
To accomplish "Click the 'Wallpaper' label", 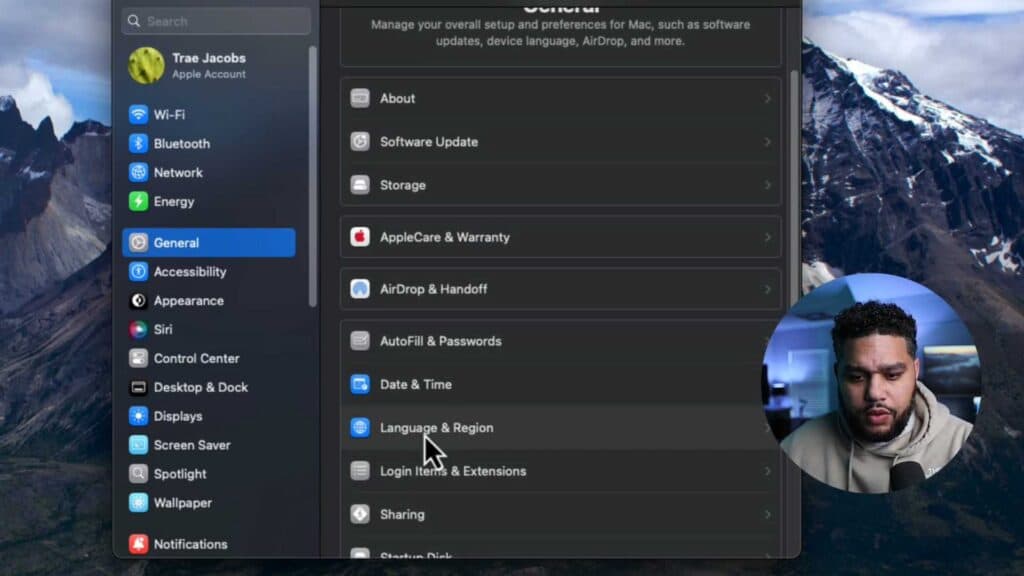I will point(183,503).
